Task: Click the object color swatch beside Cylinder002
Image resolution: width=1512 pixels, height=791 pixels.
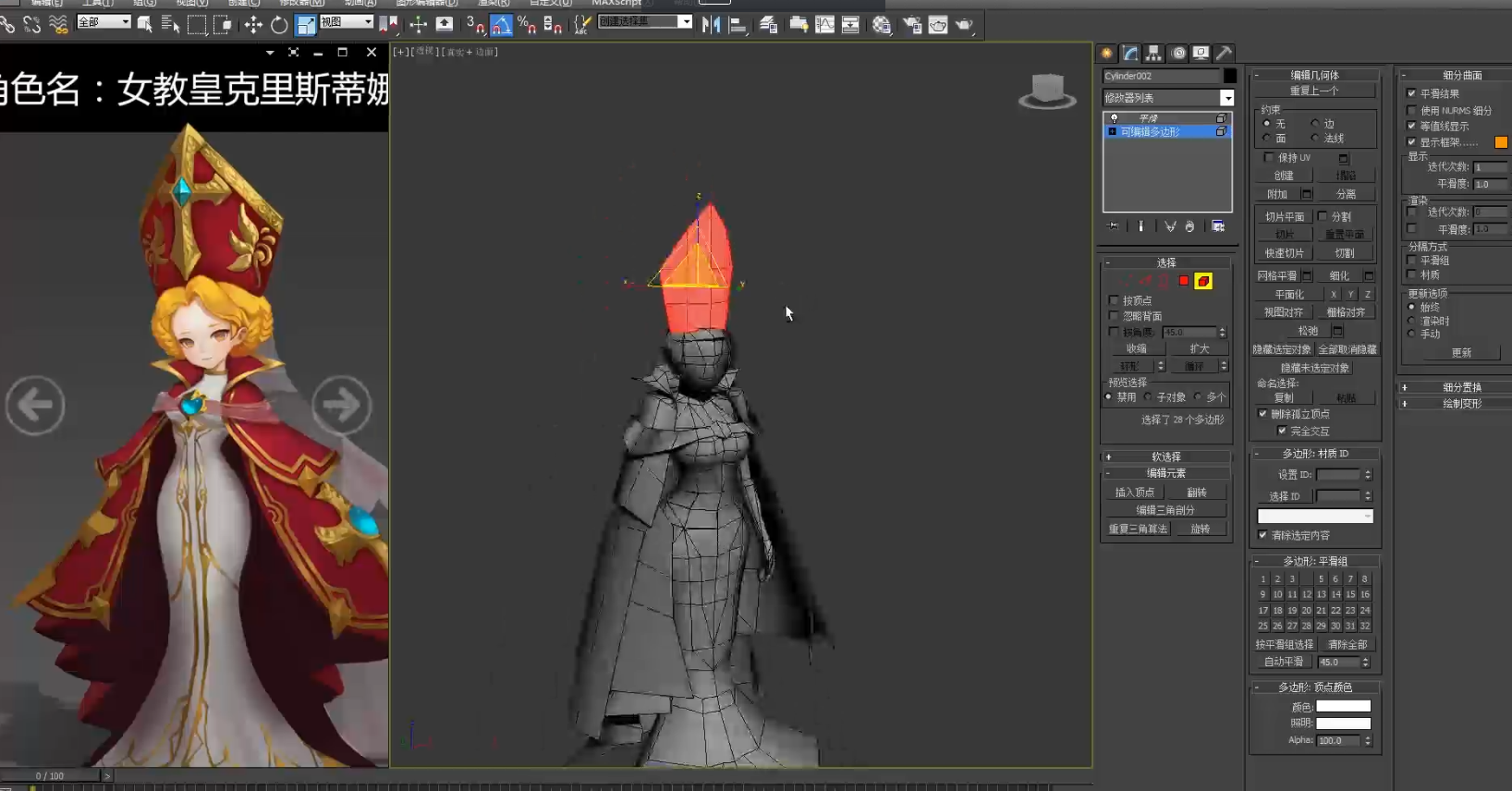Action: coord(1230,76)
